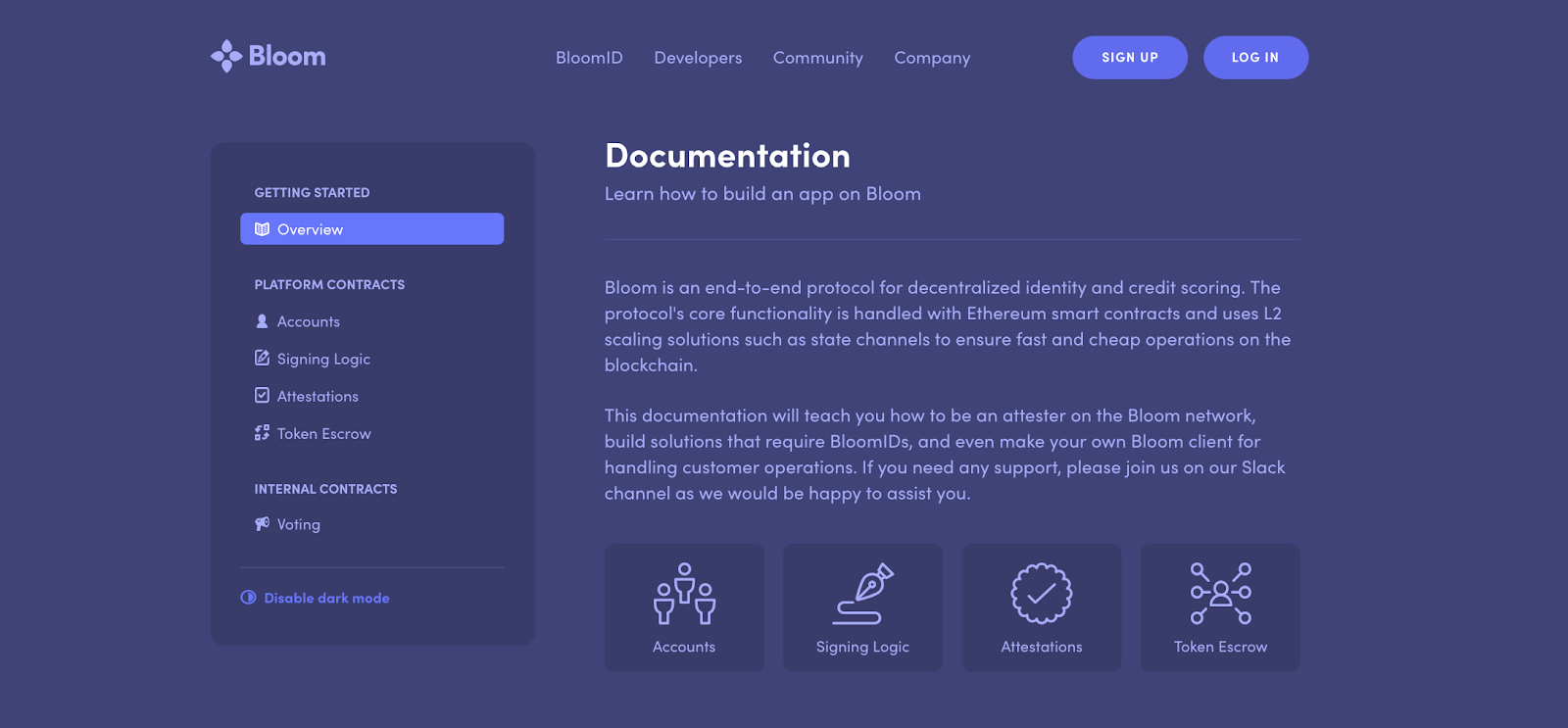This screenshot has width=1568, height=728.
Task: Open the Company menu item
Action: tap(932, 58)
